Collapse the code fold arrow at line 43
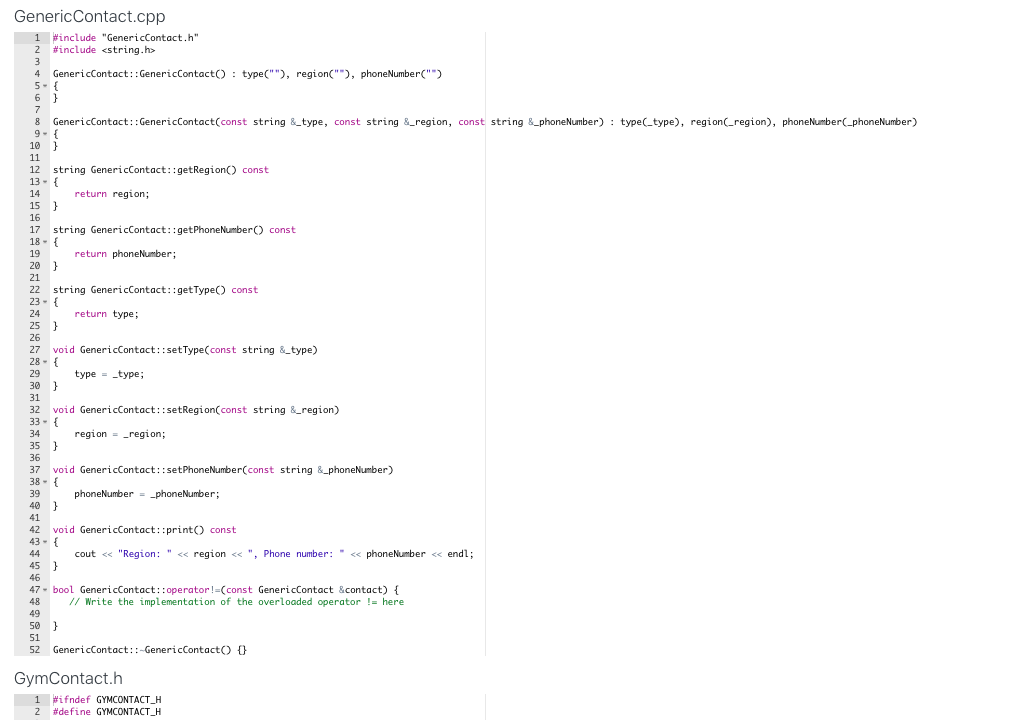This screenshot has height=720, width=1018. 45,541
